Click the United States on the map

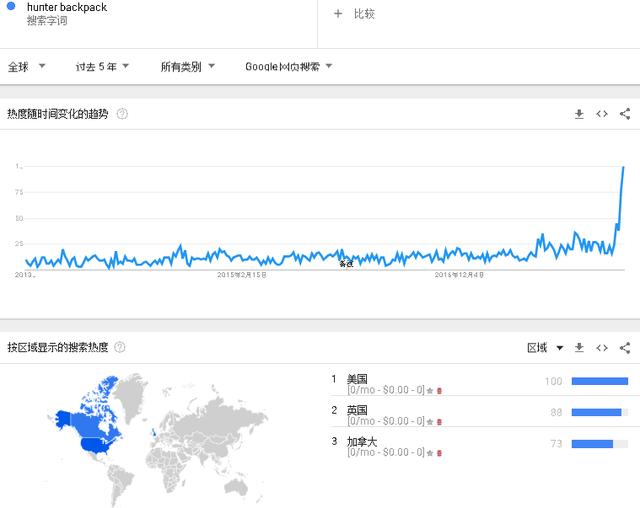97,446
